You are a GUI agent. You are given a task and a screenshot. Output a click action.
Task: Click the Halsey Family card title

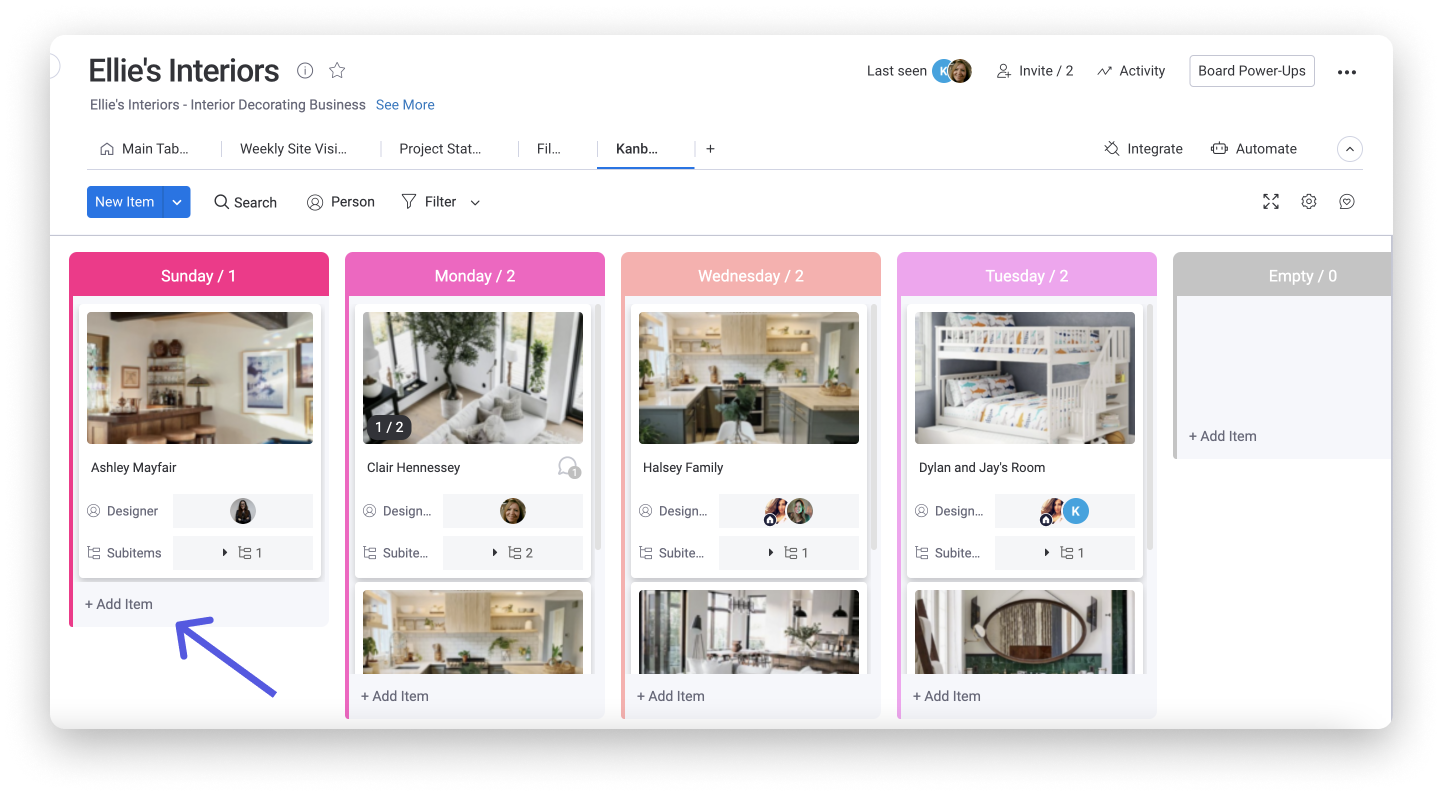(x=683, y=467)
